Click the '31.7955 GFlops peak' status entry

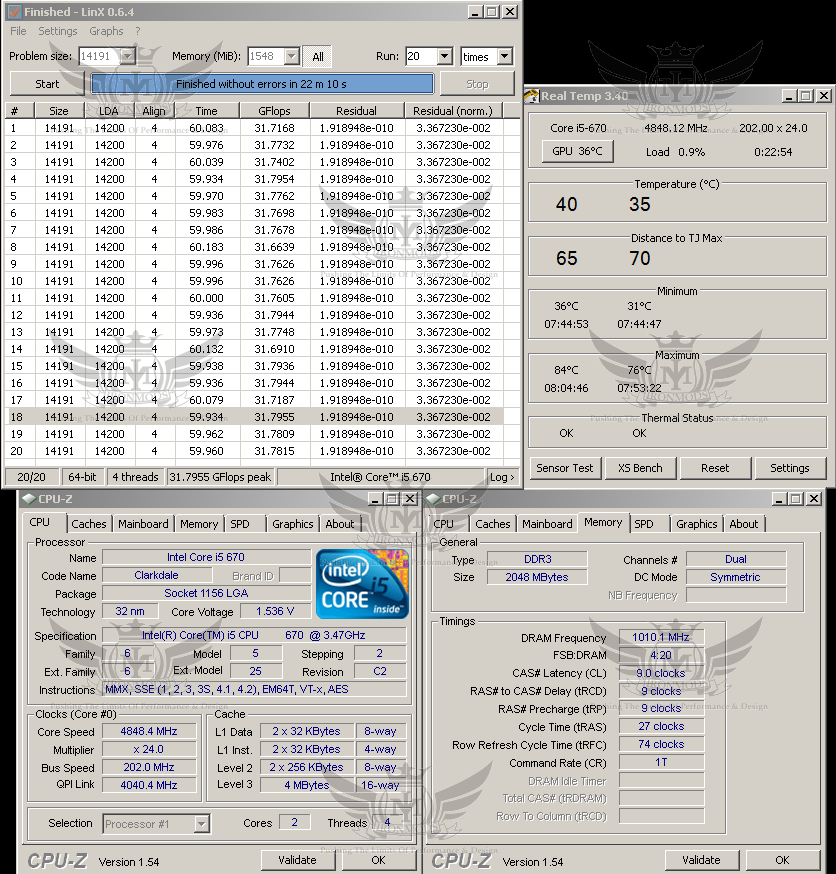click(x=221, y=477)
